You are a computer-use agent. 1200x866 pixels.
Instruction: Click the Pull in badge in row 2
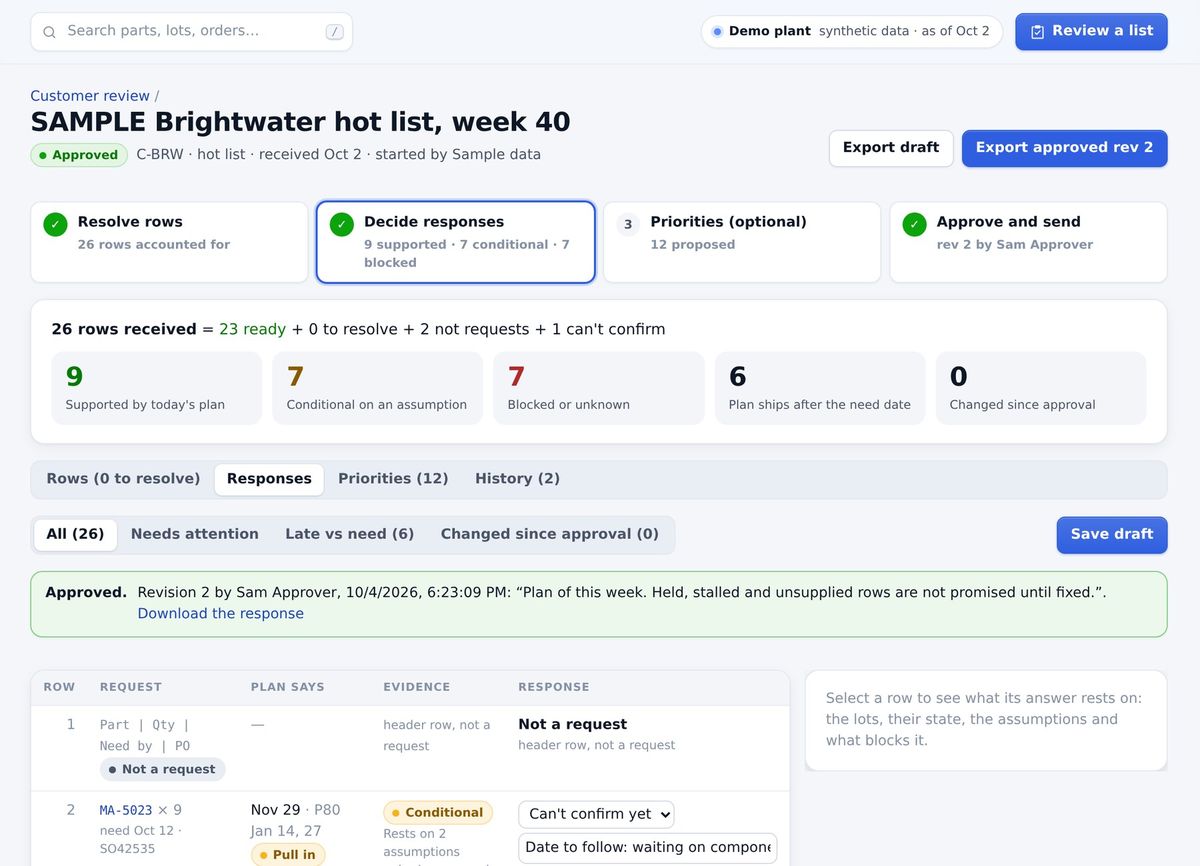(x=288, y=855)
